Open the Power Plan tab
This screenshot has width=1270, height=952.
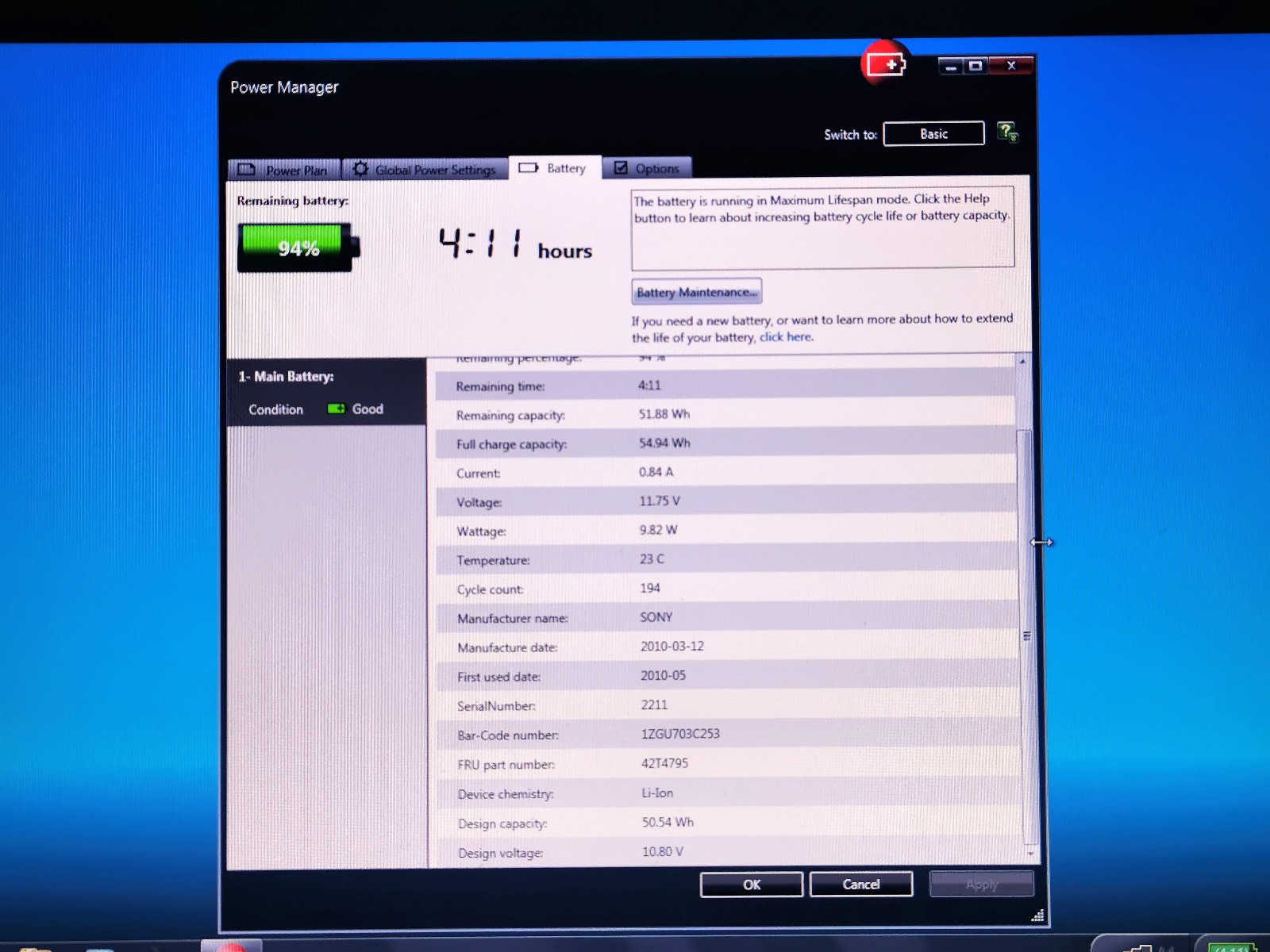[x=284, y=169]
